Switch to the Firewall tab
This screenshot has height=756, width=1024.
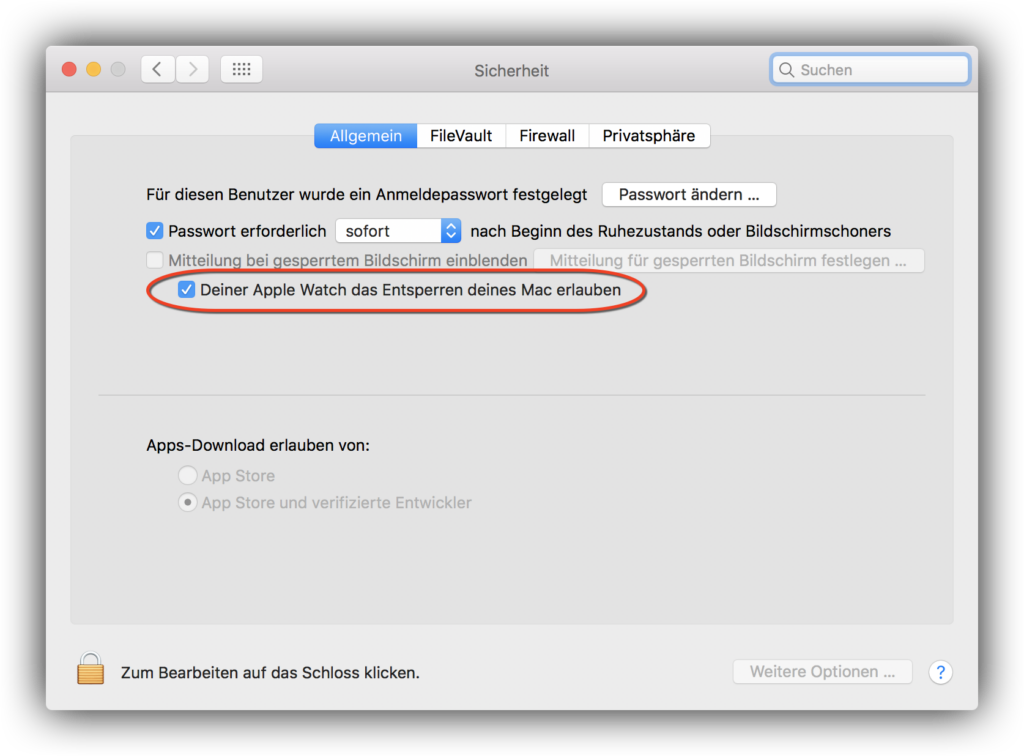(547, 136)
